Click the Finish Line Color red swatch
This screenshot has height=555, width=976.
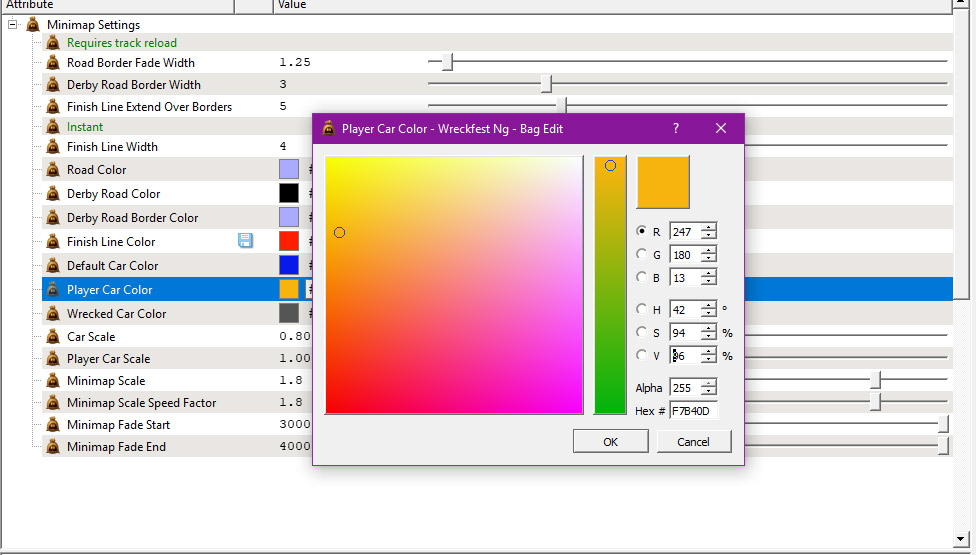tap(289, 241)
